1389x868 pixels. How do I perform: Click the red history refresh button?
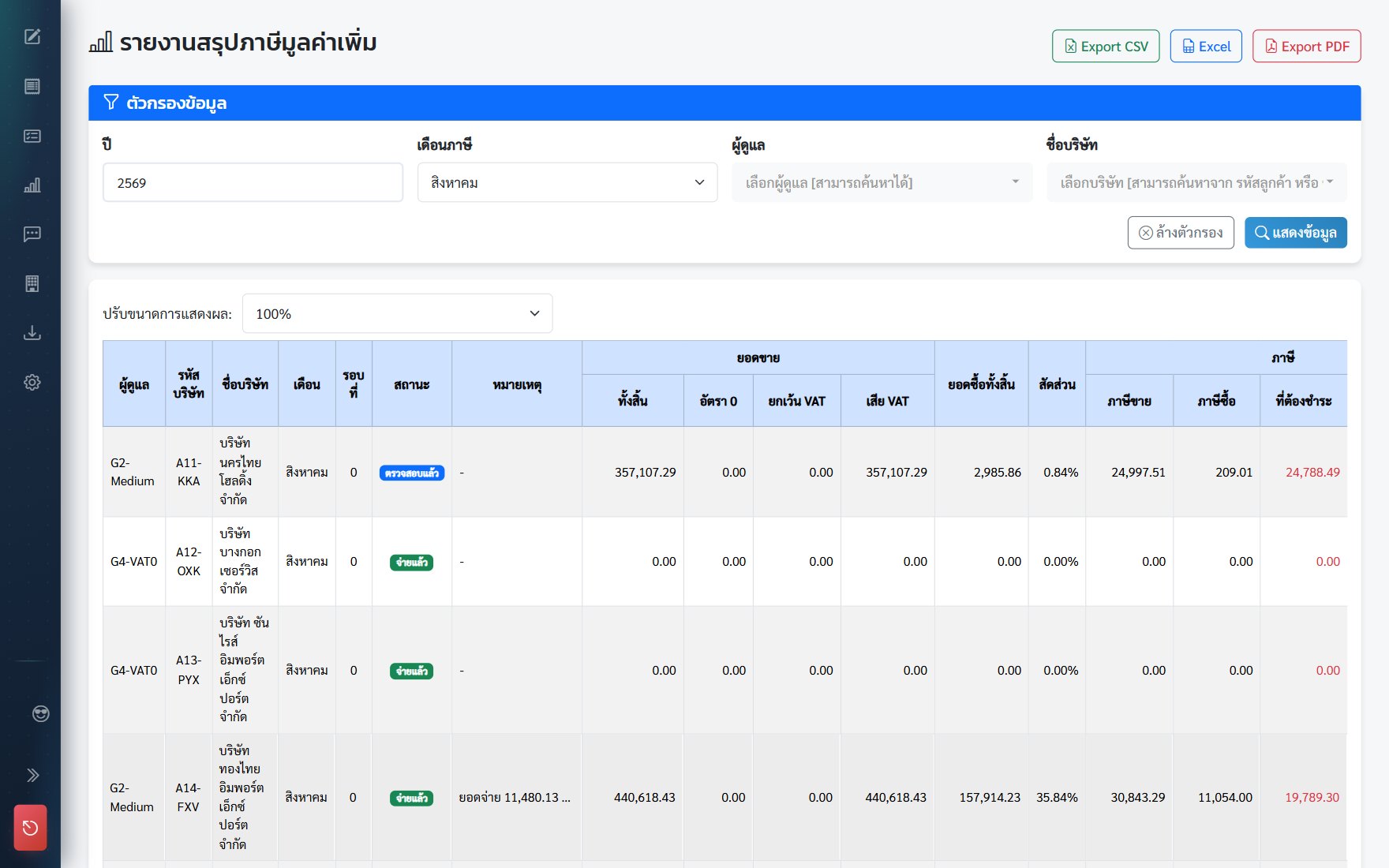[31, 828]
